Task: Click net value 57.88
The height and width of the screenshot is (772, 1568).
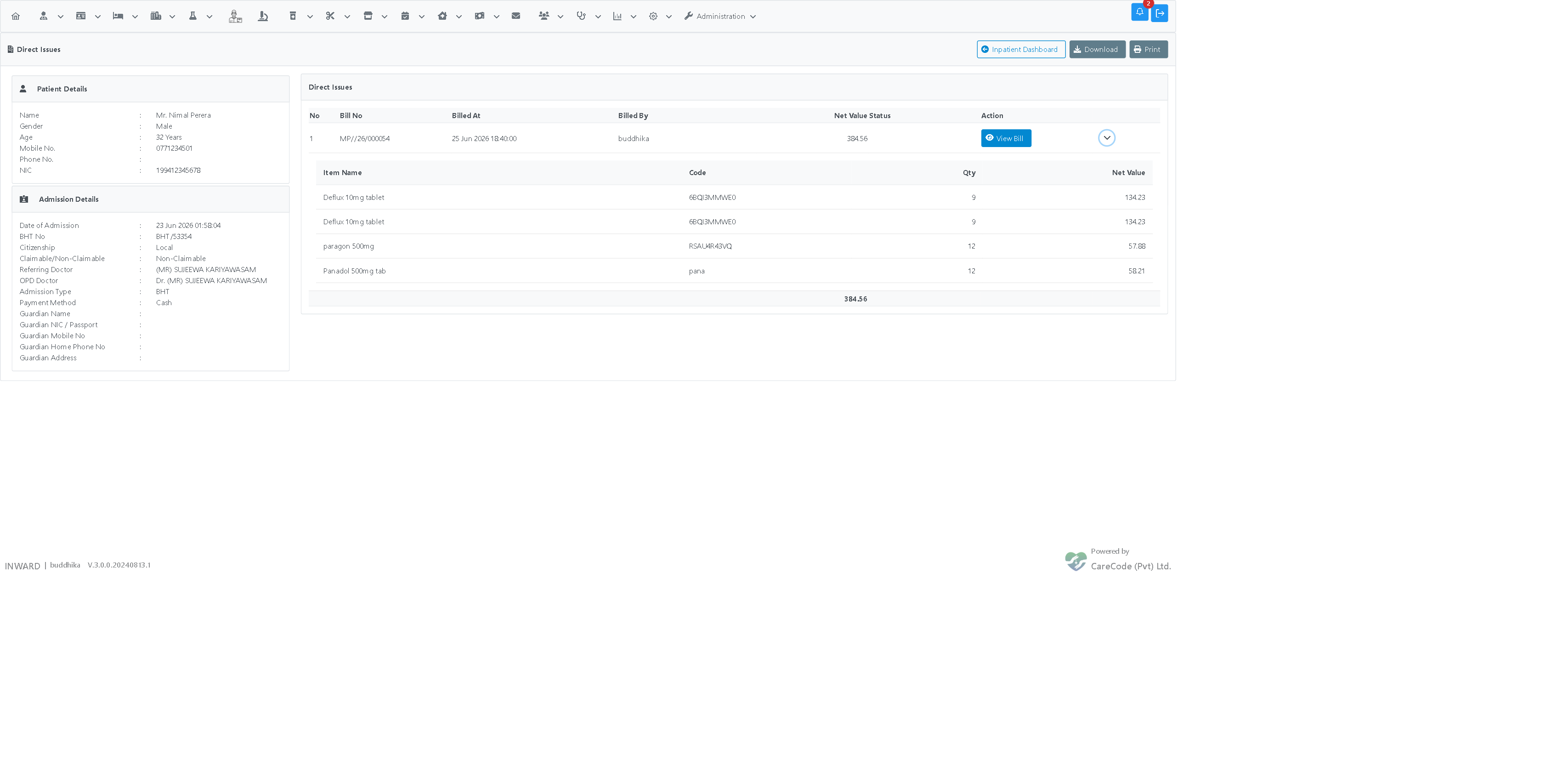Action: coord(1137,247)
